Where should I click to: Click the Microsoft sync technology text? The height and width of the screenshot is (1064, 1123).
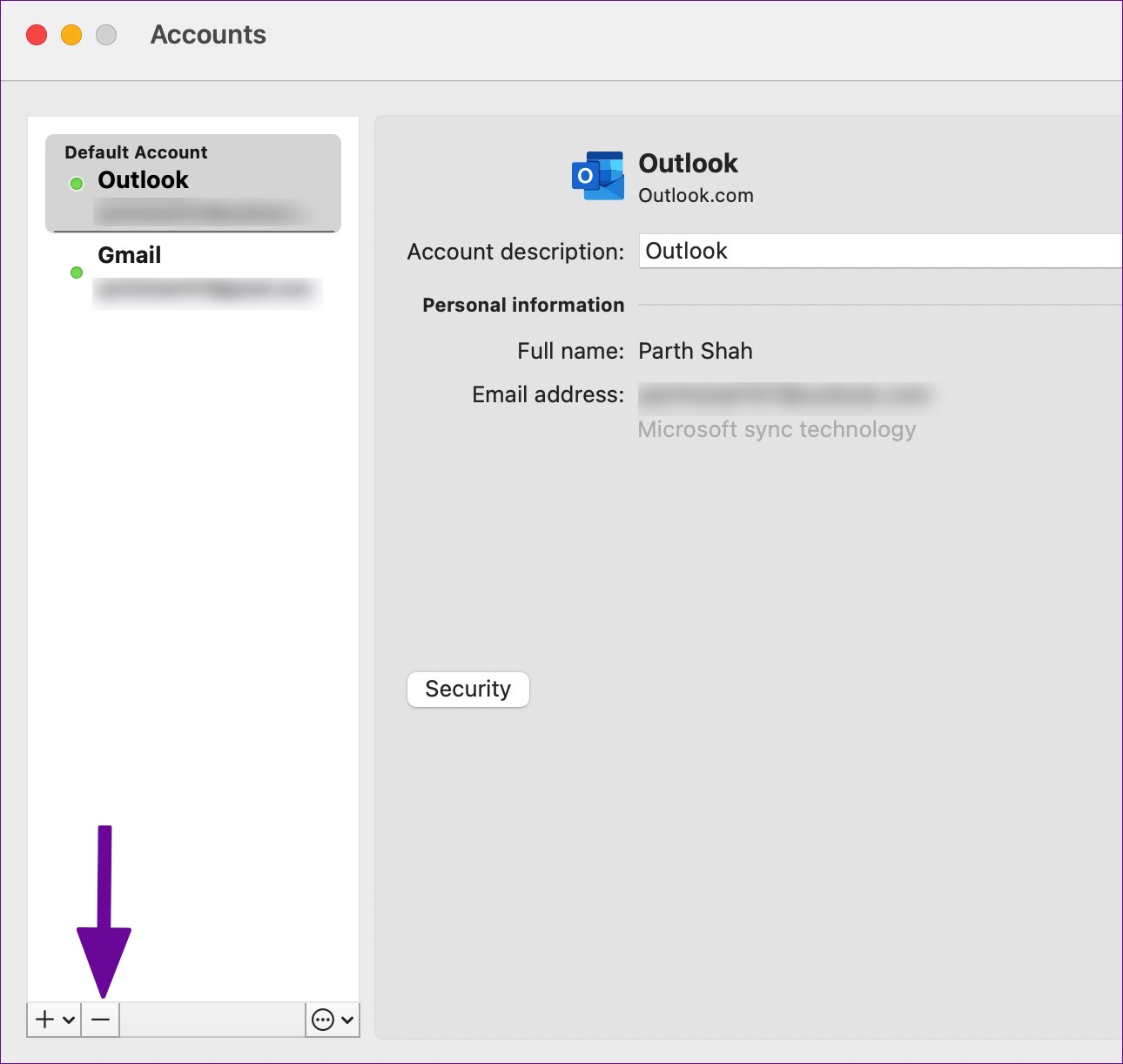(x=777, y=429)
